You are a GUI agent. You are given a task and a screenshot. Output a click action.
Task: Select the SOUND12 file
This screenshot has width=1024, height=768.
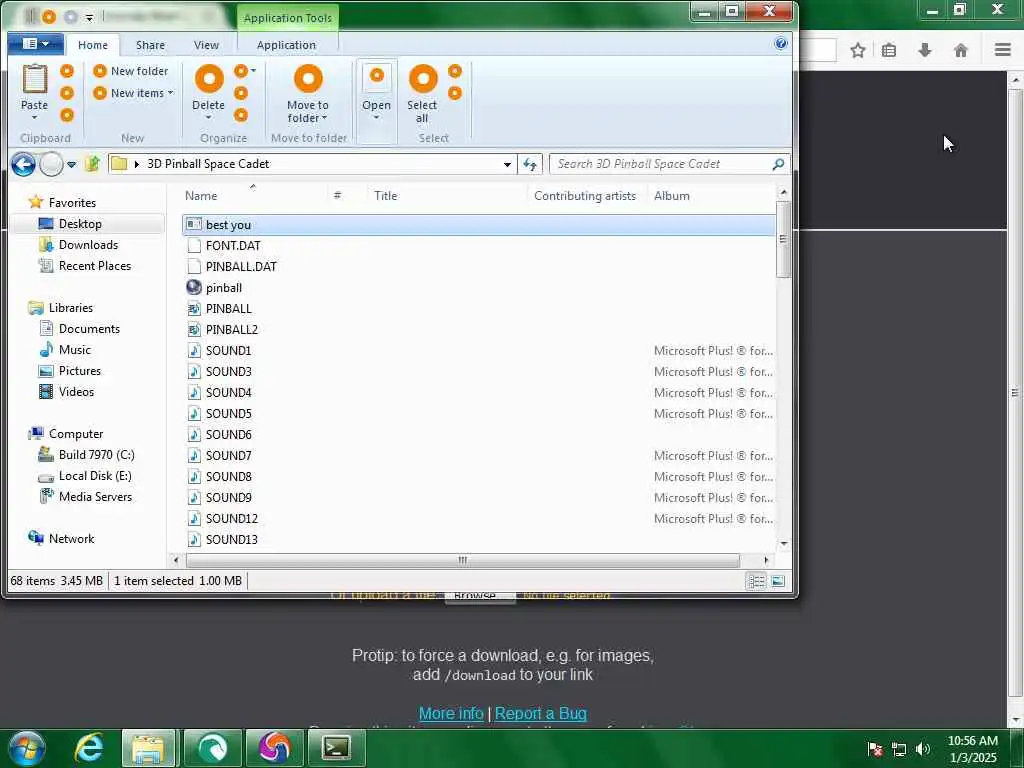(232, 519)
